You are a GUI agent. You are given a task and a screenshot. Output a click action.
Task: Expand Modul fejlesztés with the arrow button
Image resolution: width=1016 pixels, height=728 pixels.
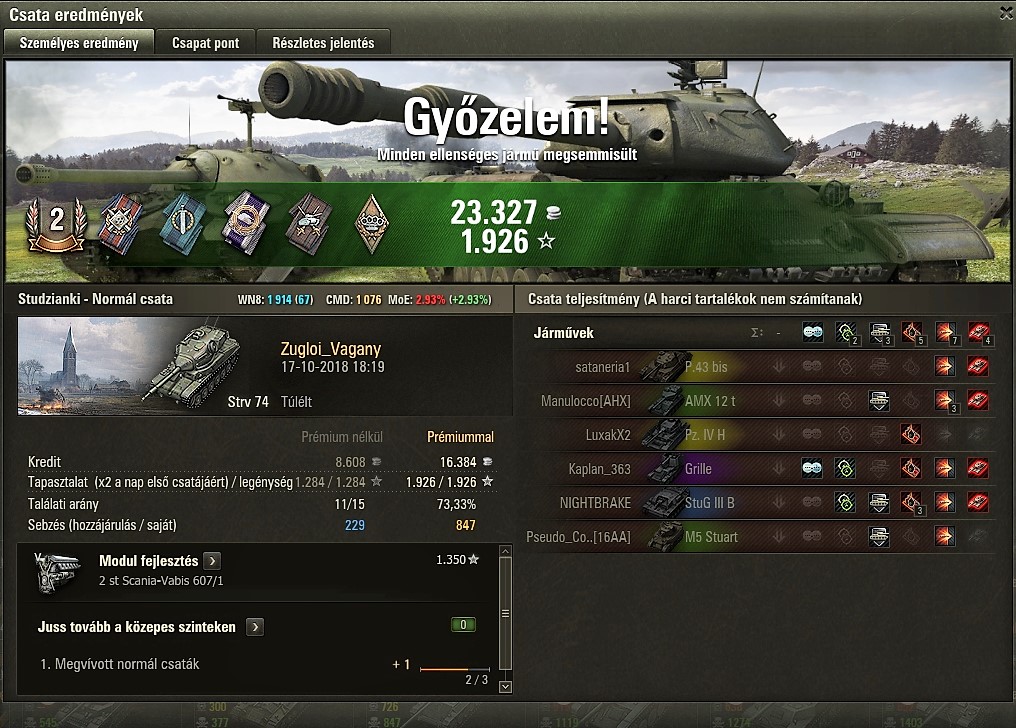tap(212, 561)
